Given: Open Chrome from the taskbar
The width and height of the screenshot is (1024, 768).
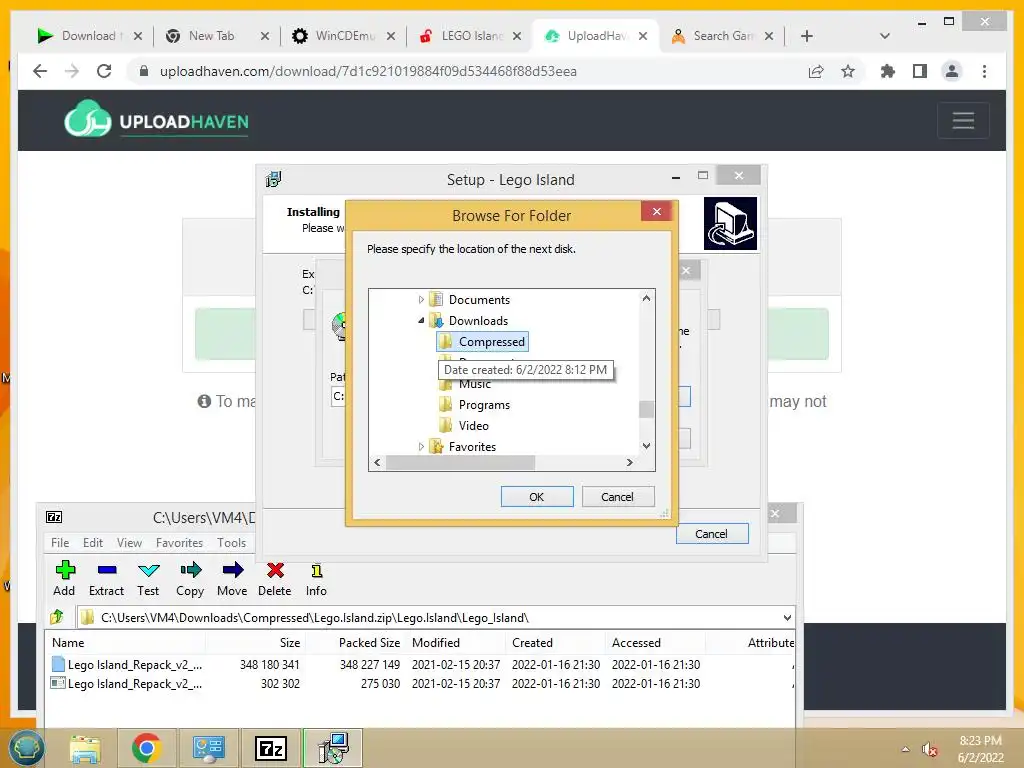Looking at the screenshot, I should coord(146,748).
